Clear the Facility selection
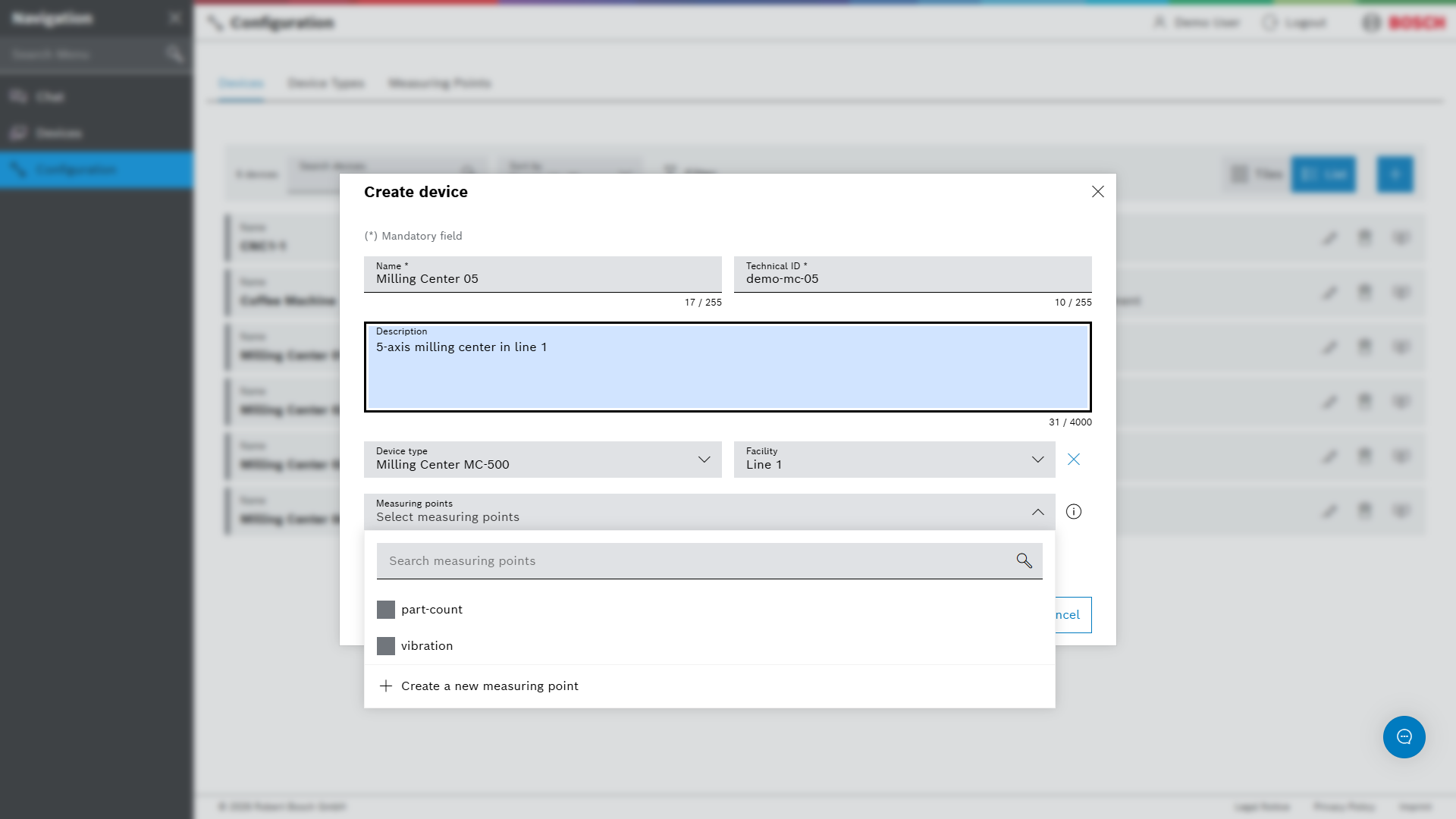This screenshot has width=1456, height=819. (x=1074, y=460)
